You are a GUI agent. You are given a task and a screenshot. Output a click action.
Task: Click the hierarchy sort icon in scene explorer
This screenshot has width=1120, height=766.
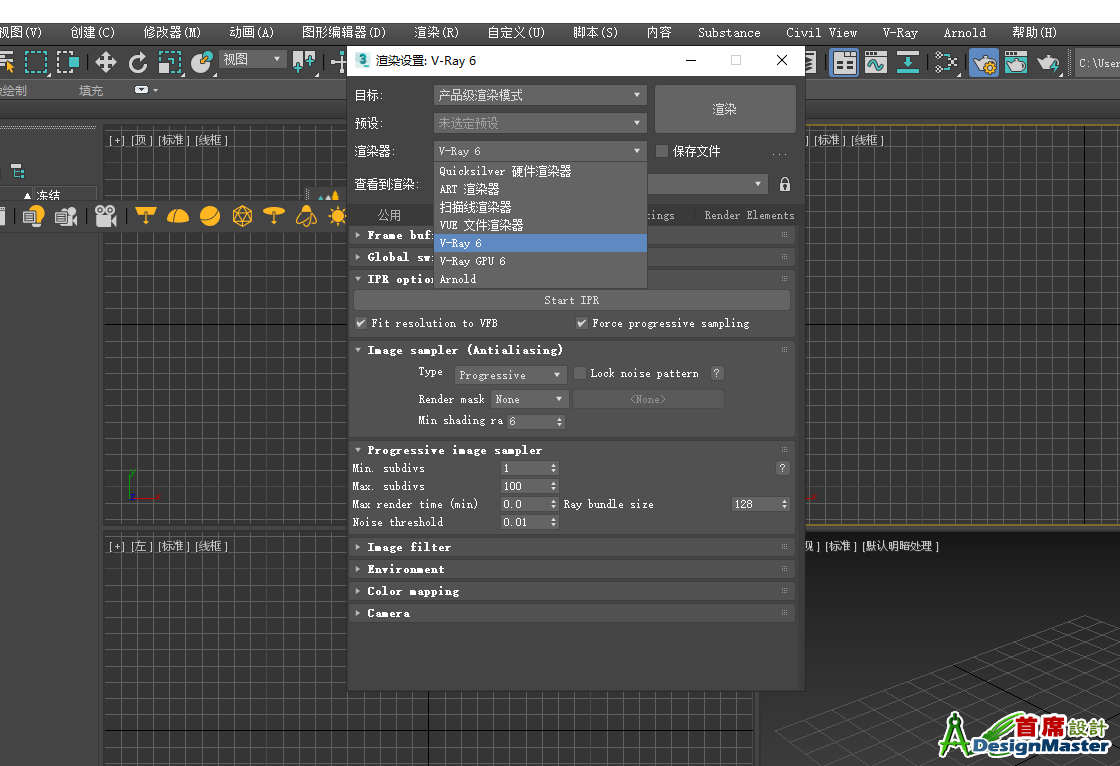coord(18,171)
